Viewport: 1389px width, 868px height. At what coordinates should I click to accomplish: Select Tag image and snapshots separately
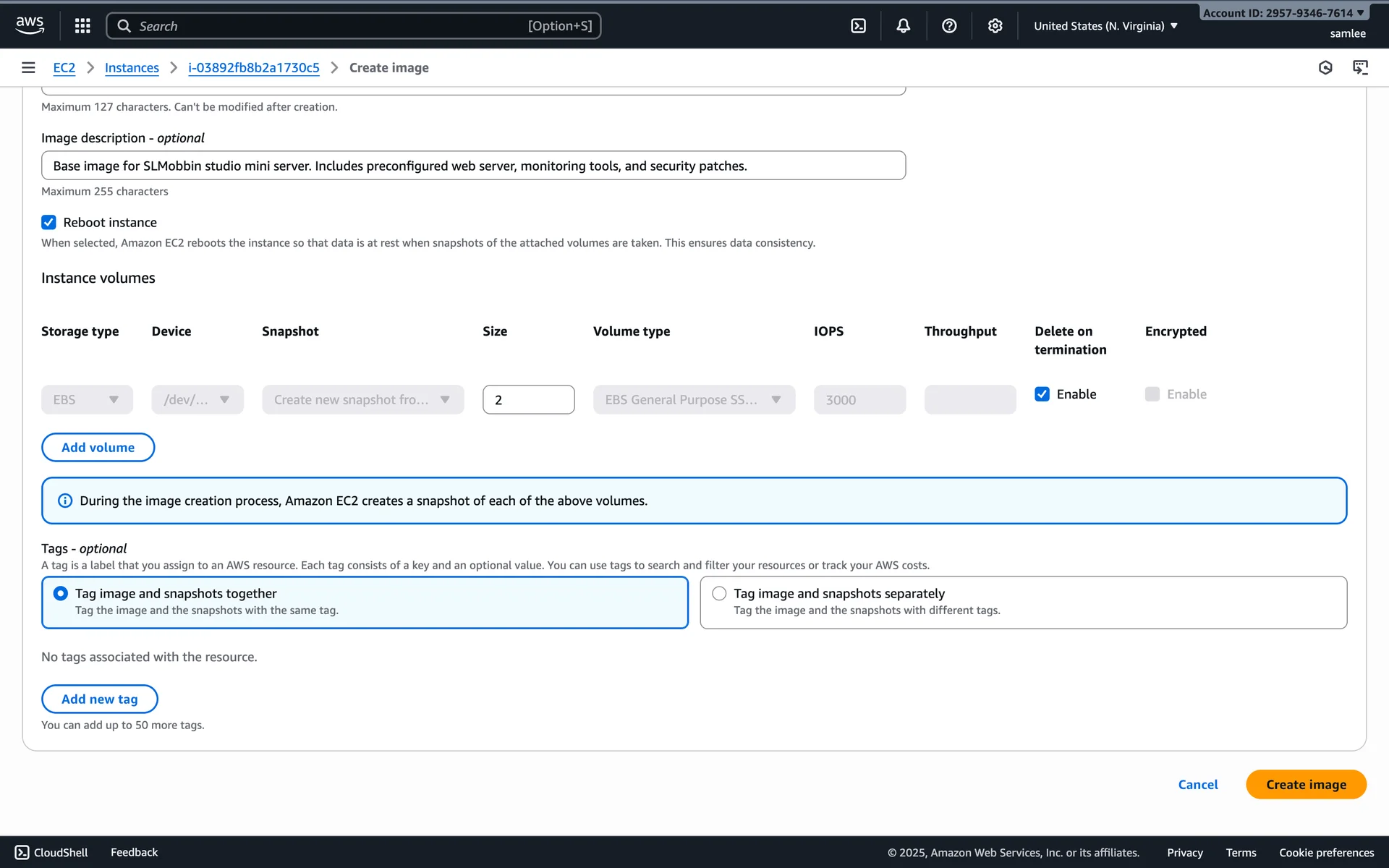[x=719, y=594]
